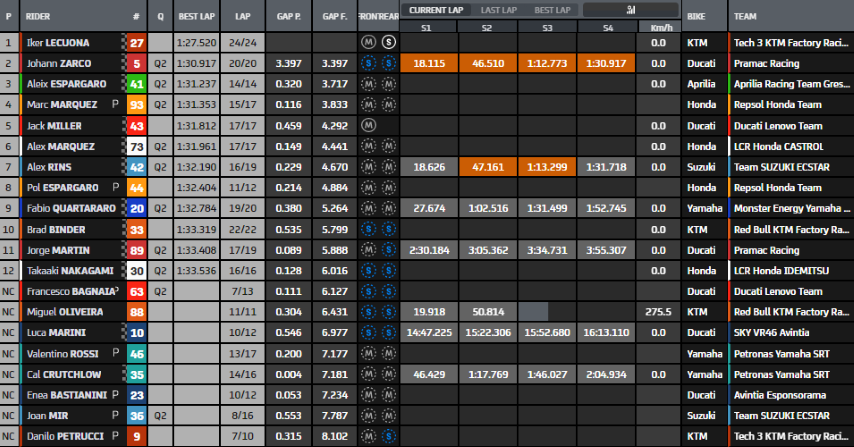Click Pol Espargaro's rear tyre icon

[x=389, y=188]
